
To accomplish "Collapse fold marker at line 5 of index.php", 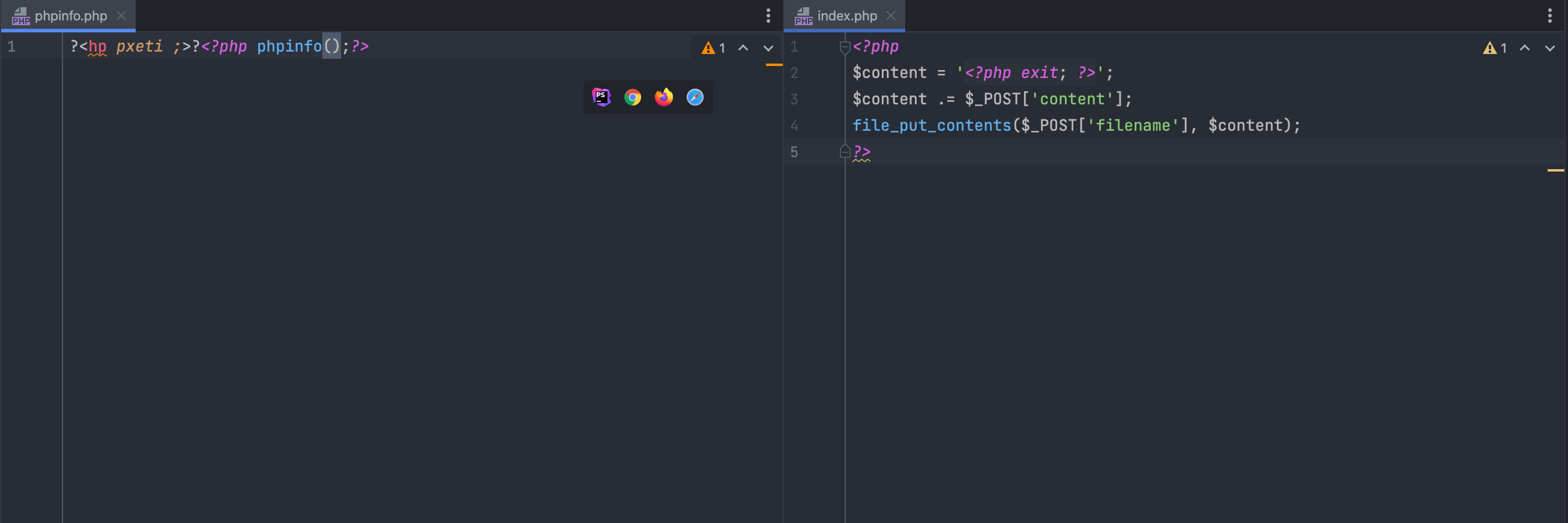I will click(844, 151).
